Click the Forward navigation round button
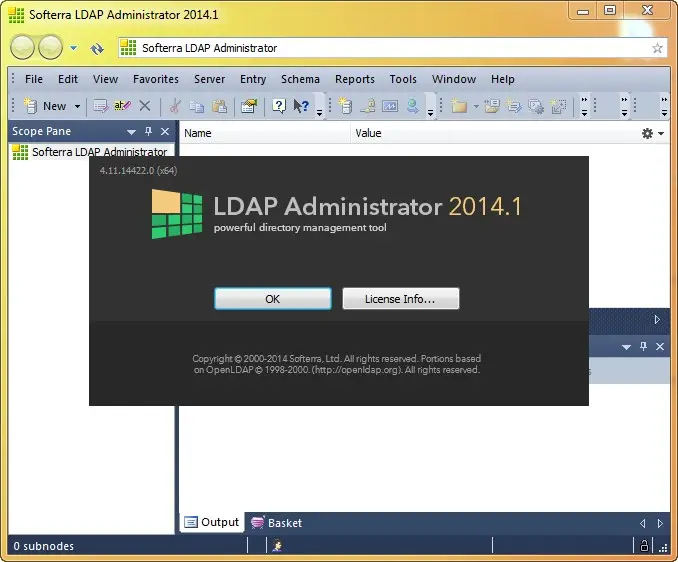678x562 pixels. coord(51,47)
